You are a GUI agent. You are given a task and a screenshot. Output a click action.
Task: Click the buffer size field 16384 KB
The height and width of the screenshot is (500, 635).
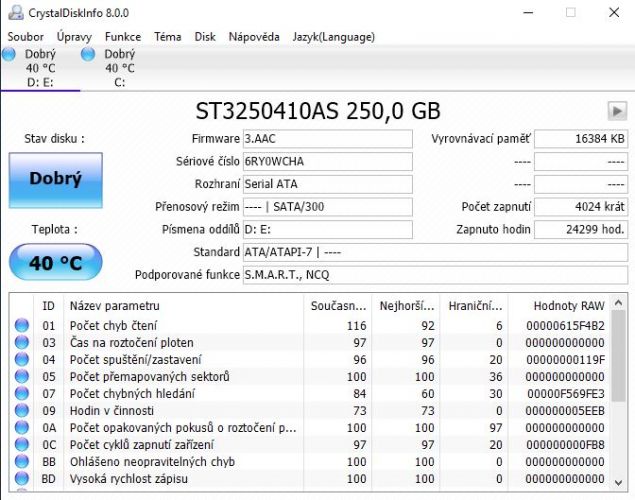(x=581, y=139)
